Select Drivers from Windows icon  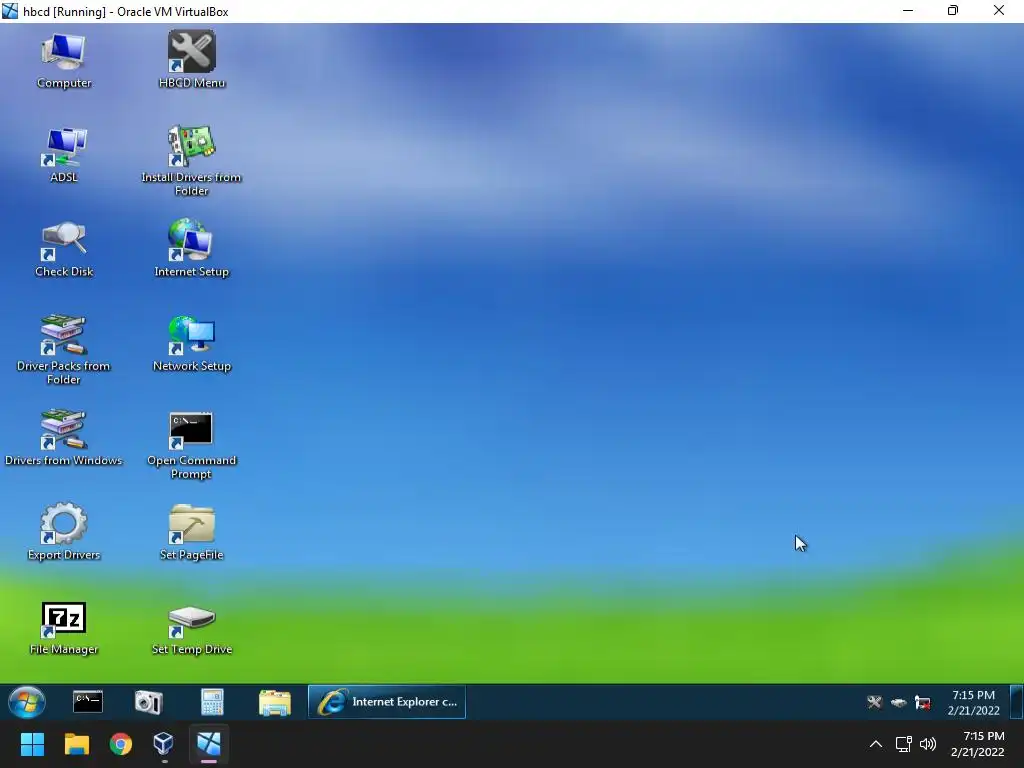click(63, 438)
